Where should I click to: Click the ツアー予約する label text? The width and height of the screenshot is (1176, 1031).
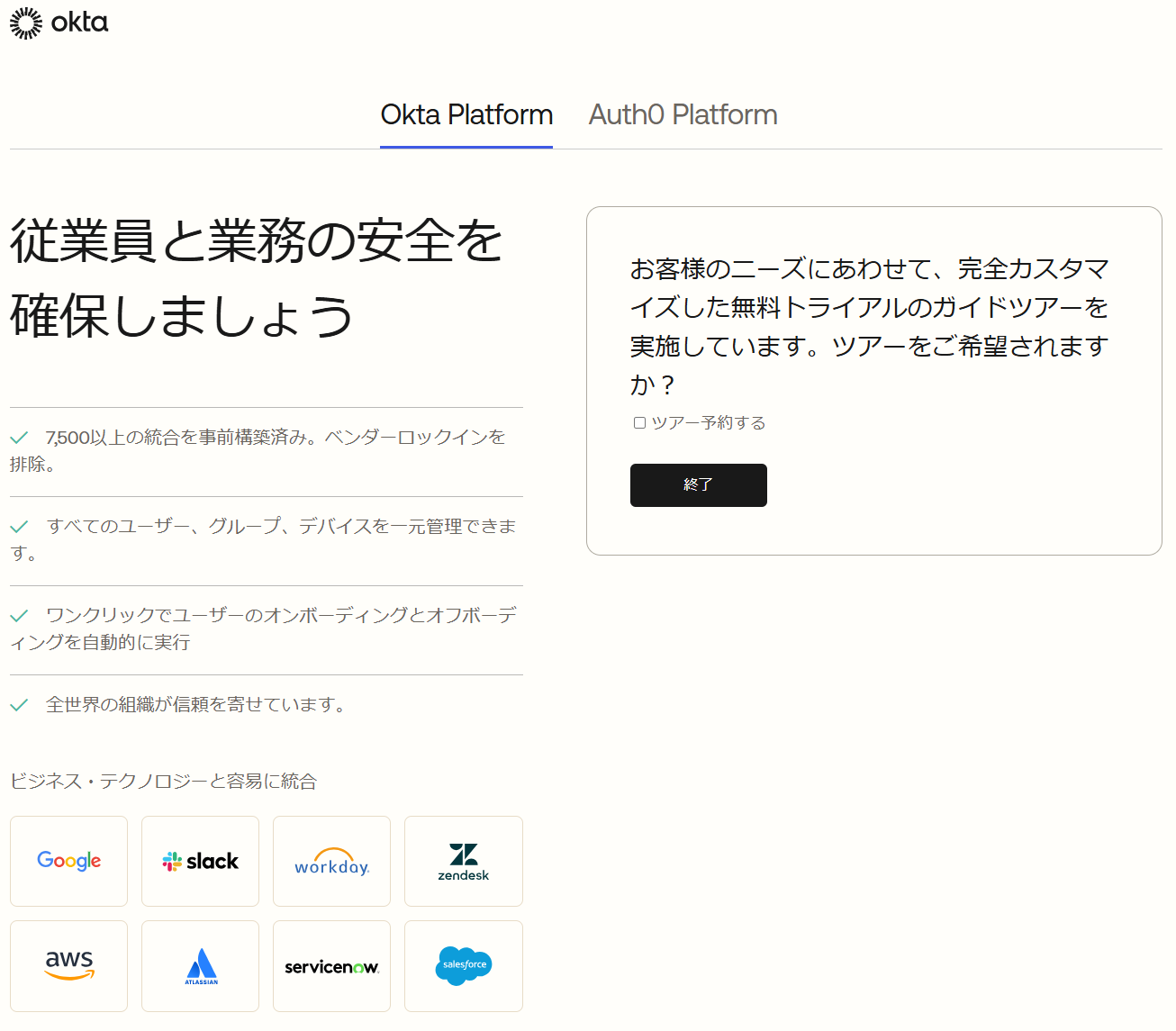(708, 422)
